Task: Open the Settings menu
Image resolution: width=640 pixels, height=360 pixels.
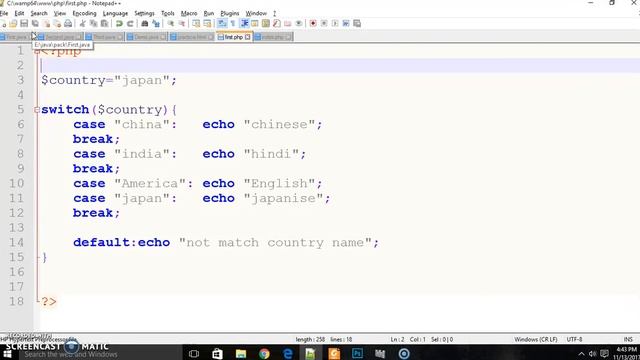Action: point(144,13)
